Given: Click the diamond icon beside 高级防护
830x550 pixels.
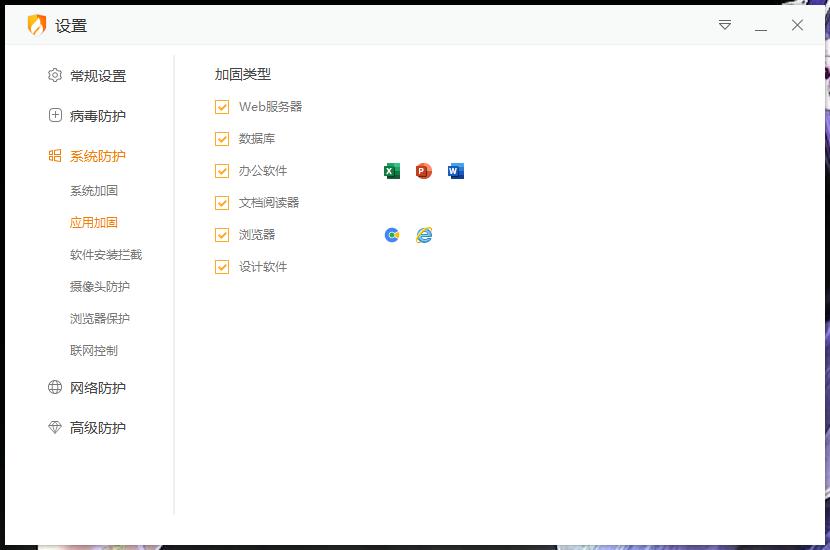Looking at the screenshot, I should [55, 427].
